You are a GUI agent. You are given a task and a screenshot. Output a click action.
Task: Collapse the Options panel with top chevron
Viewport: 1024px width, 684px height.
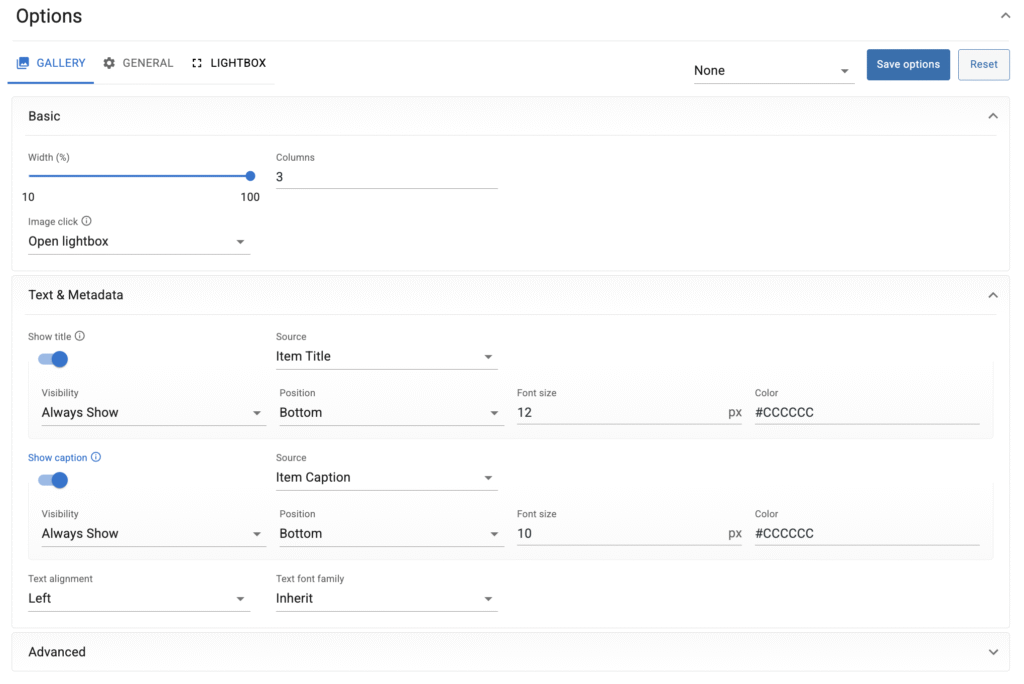point(1005,16)
